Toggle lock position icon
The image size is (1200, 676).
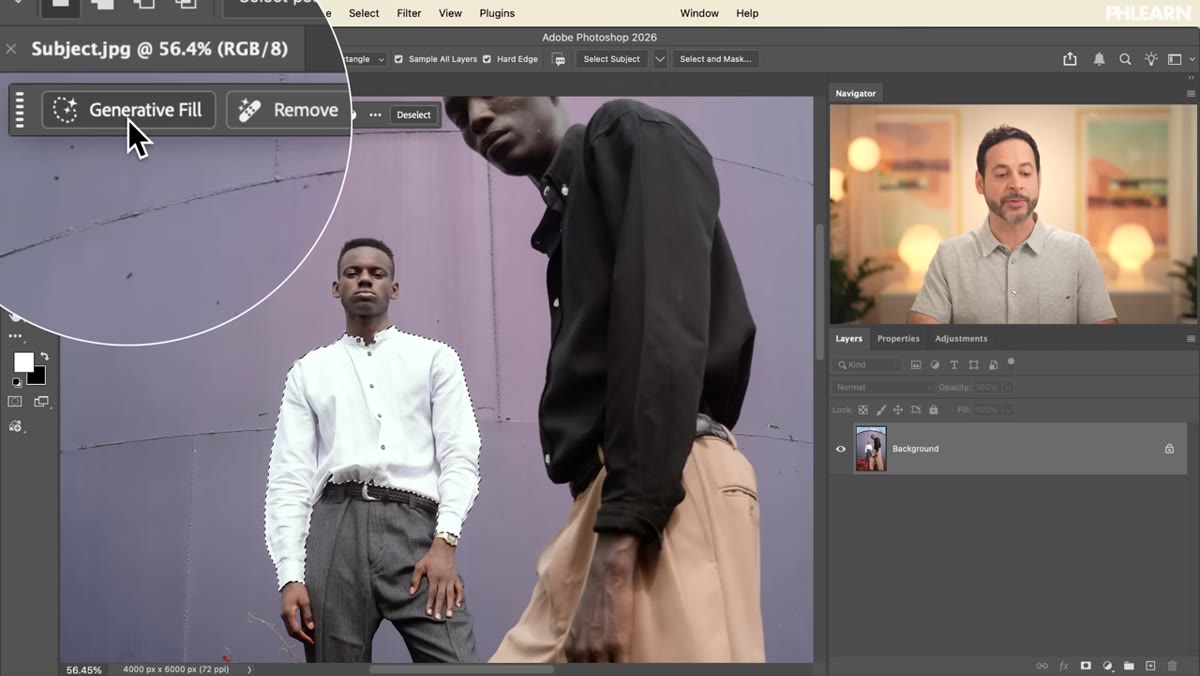pos(898,410)
